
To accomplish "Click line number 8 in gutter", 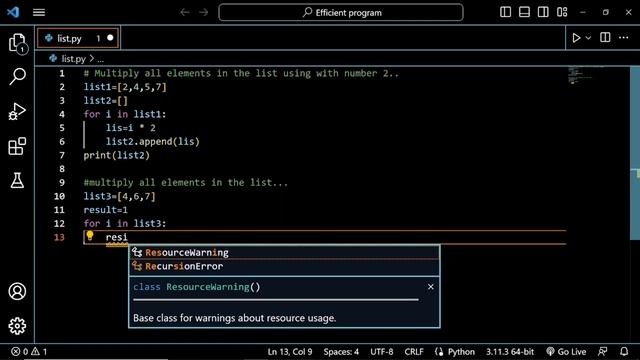I will pyautogui.click(x=62, y=169).
